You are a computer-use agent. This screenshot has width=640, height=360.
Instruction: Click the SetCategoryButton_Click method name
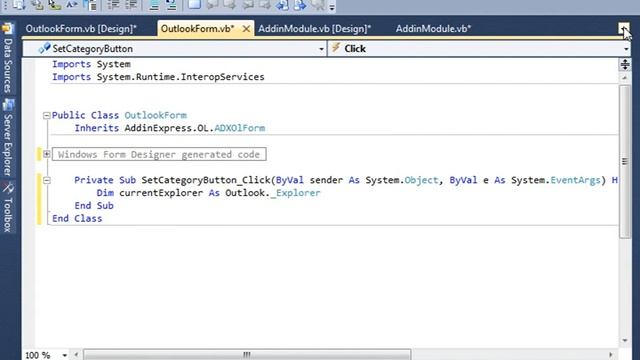206,180
